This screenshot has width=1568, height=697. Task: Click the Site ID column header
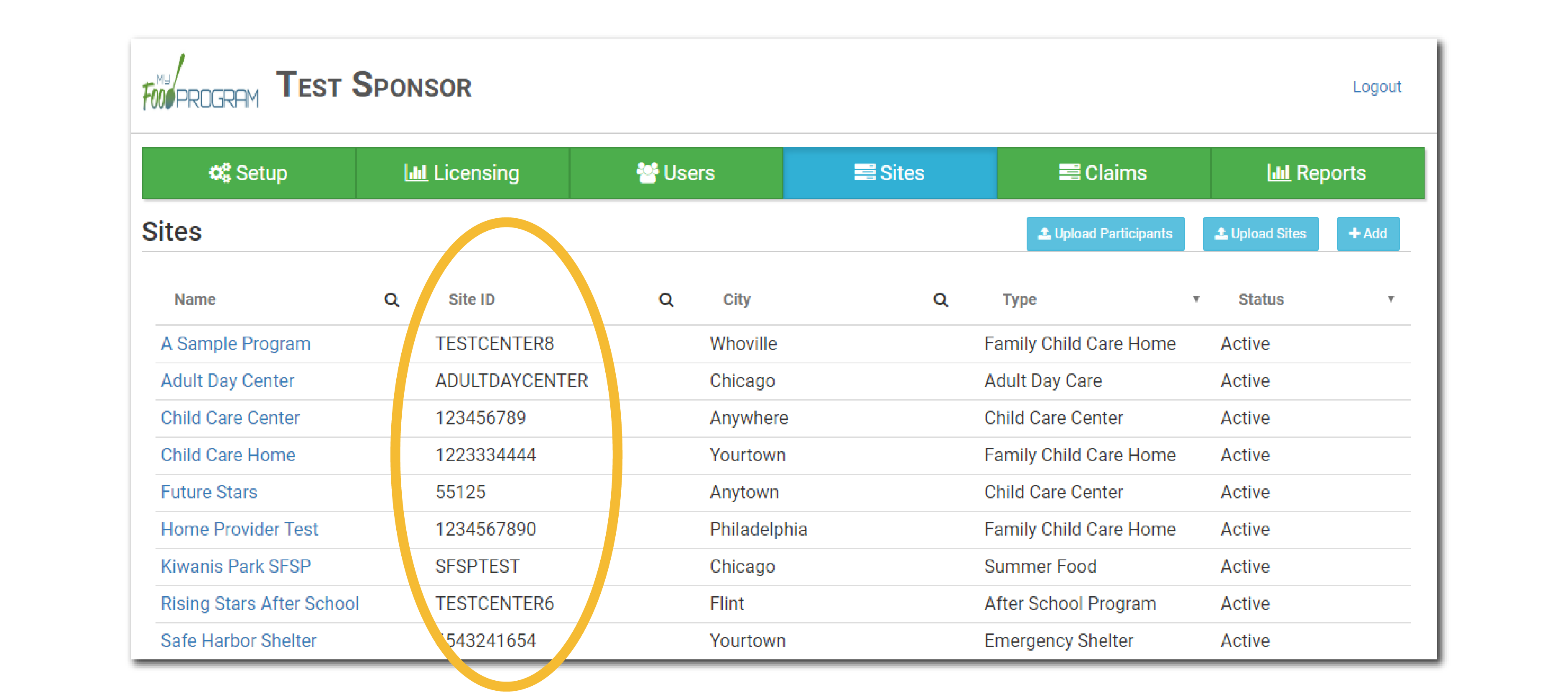[x=472, y=299]
